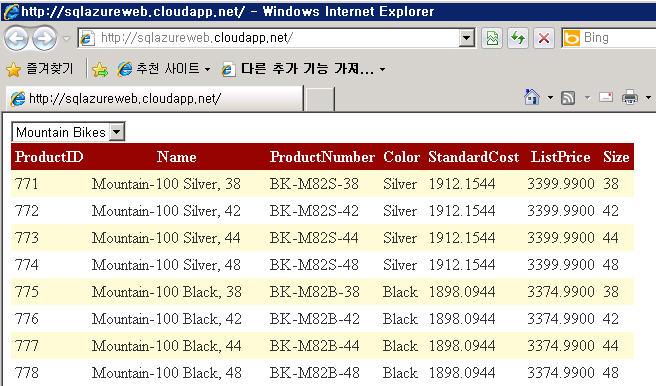Click product number BK-M82B-48
The image size is (656, 386).
[x=315, y=373]
